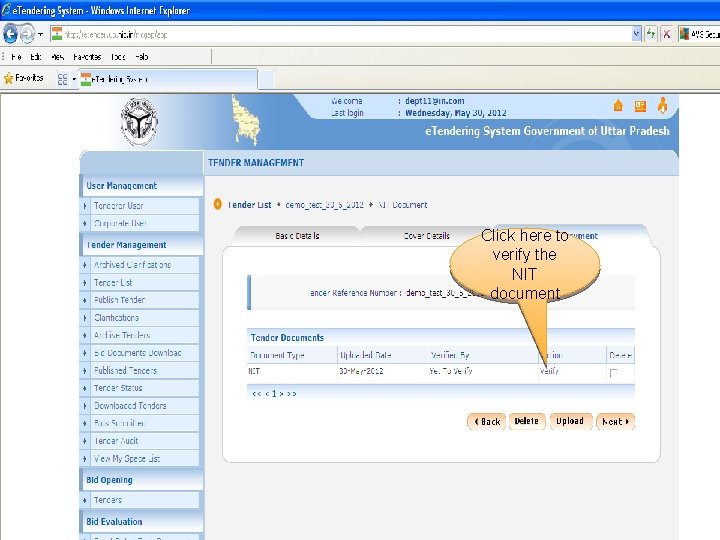Open the Edit menu
Viewport: 720px width, 540px height.
(36, 57)
